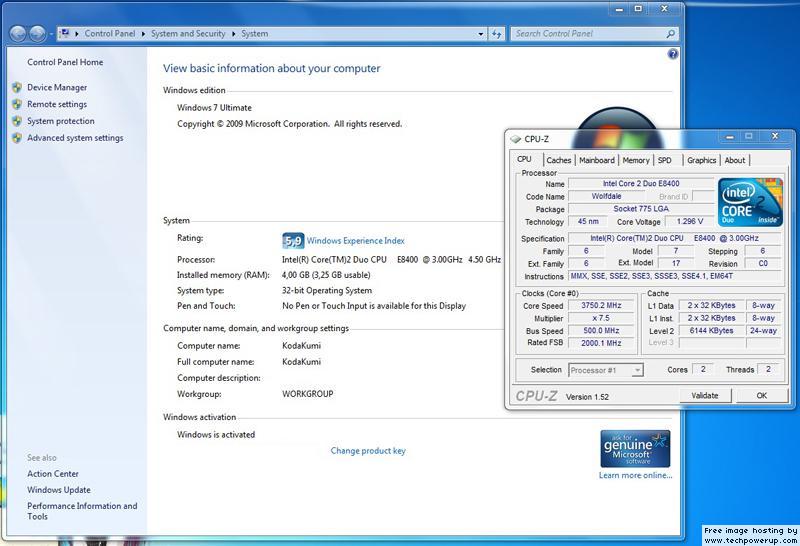Click Control Panel breadcrumb in address bar
800x546 pixels.
110,33
